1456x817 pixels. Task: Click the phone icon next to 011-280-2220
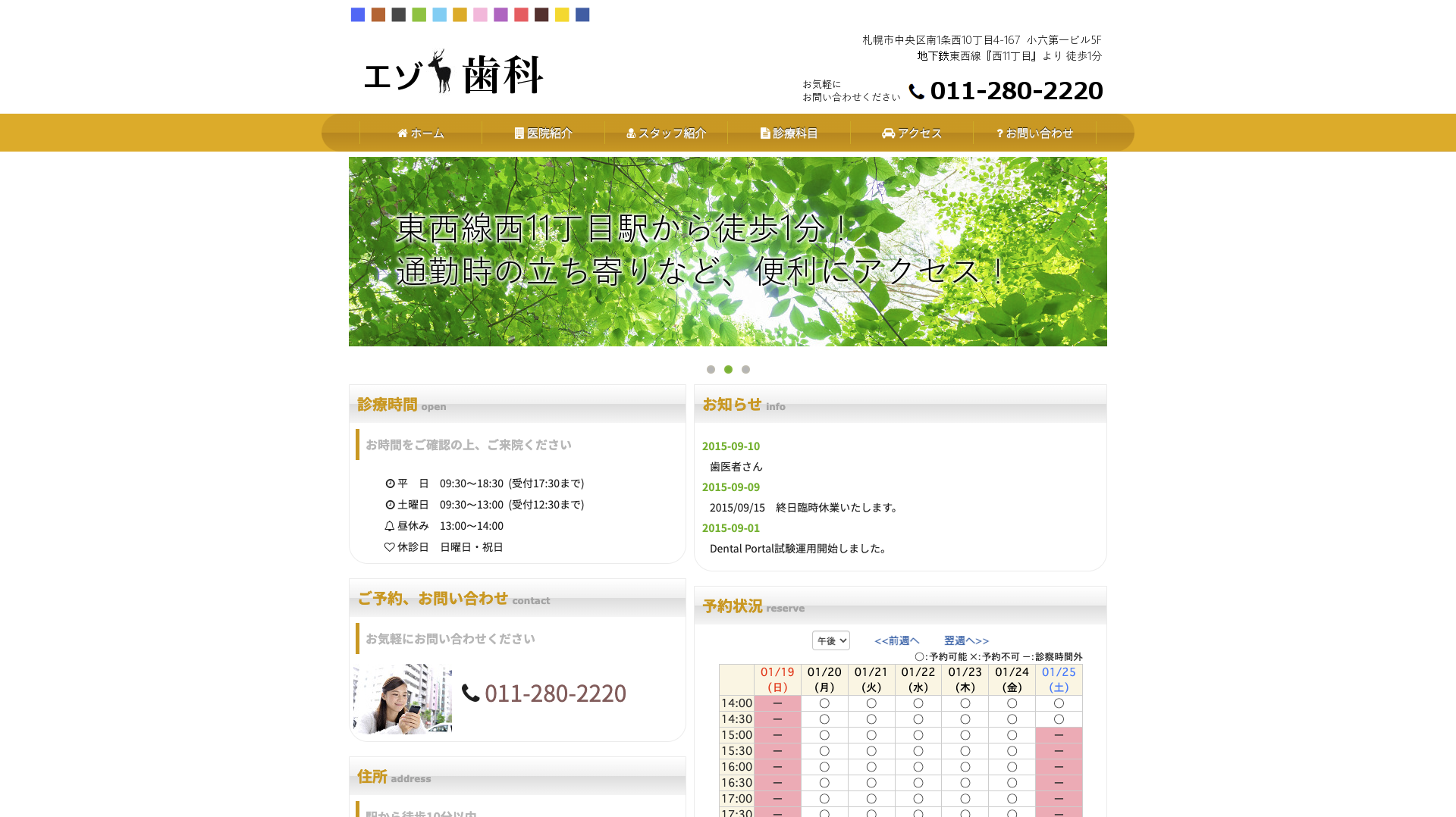tap(916, 92)
